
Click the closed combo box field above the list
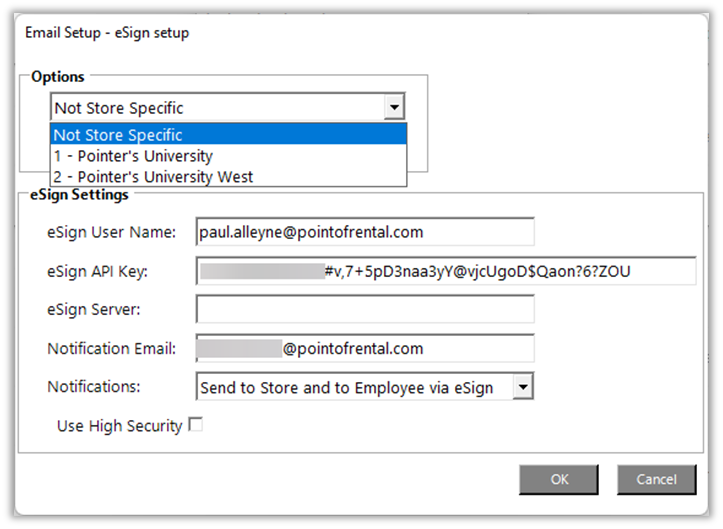tap(217, 107)
